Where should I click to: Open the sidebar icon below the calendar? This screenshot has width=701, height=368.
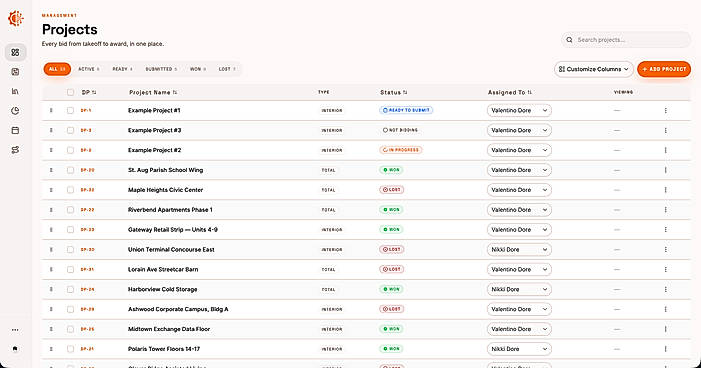[x=15, y=150]
